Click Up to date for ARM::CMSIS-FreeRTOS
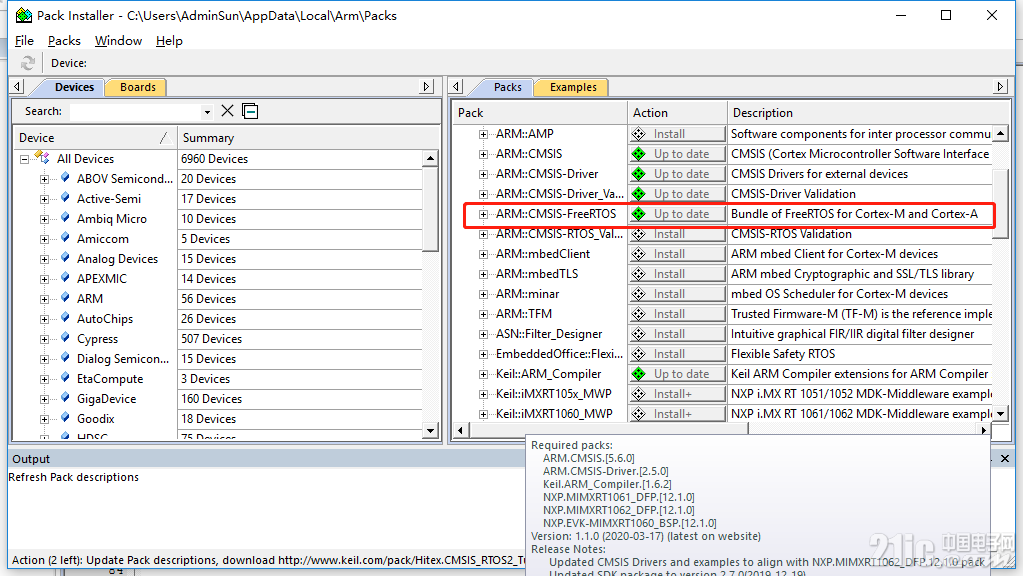Image resolution: width=1023 pixels, height=576 pixels. click(x=677, y=214)
